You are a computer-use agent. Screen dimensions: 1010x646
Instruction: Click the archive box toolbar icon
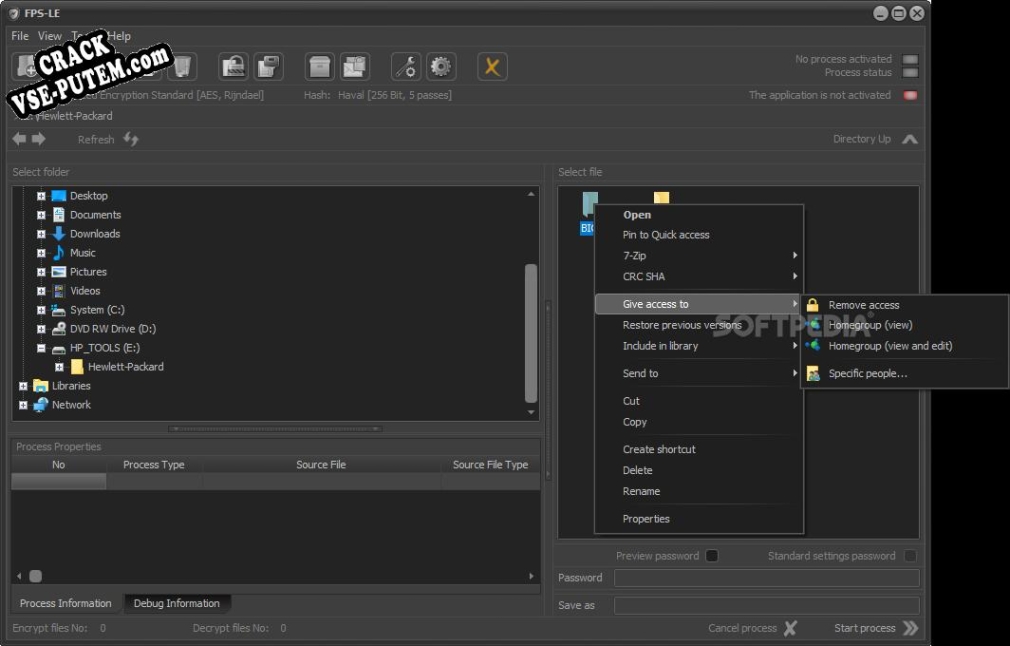click(319, 66)
